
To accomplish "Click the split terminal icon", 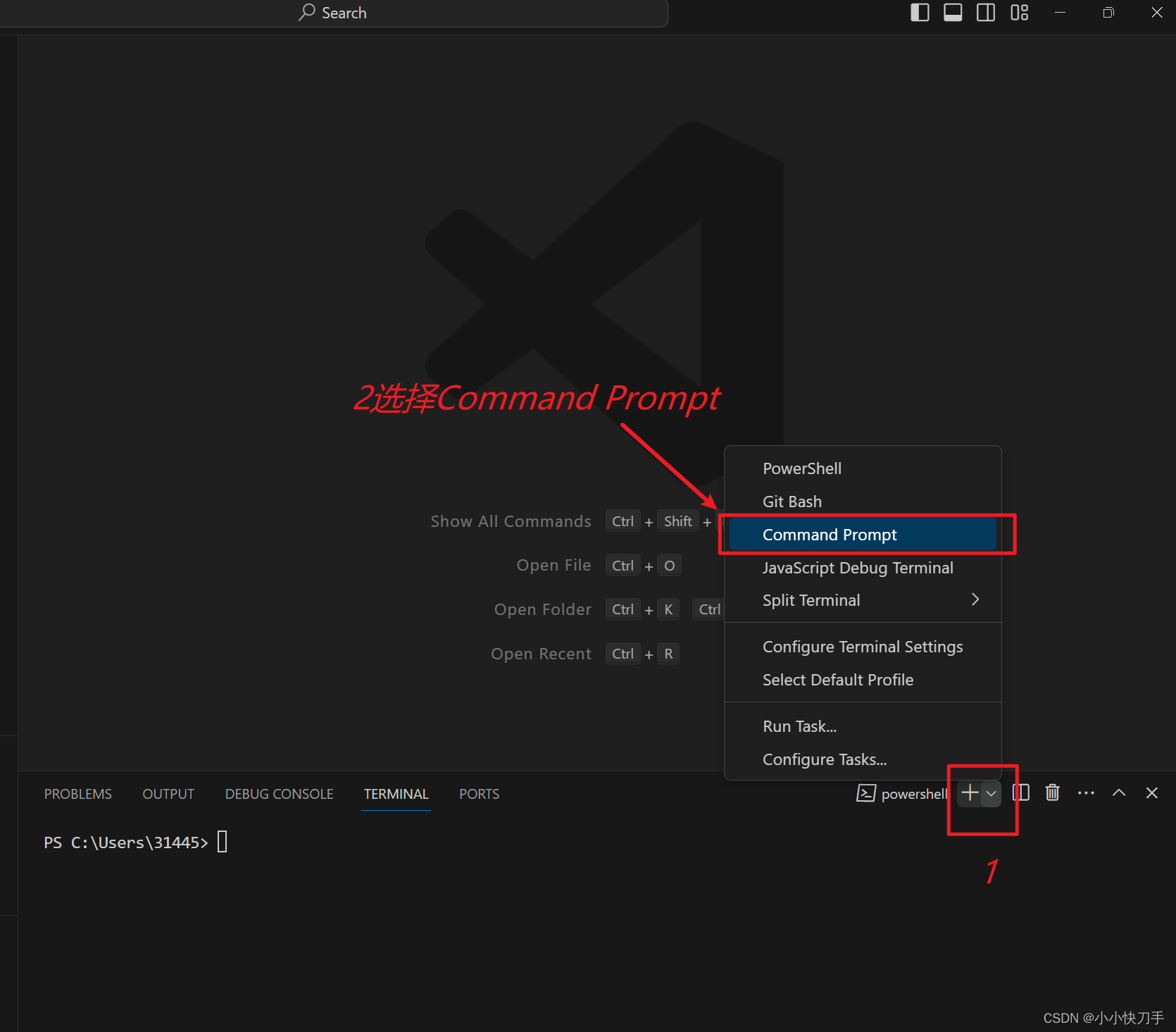I will (x=1021, y=793).
